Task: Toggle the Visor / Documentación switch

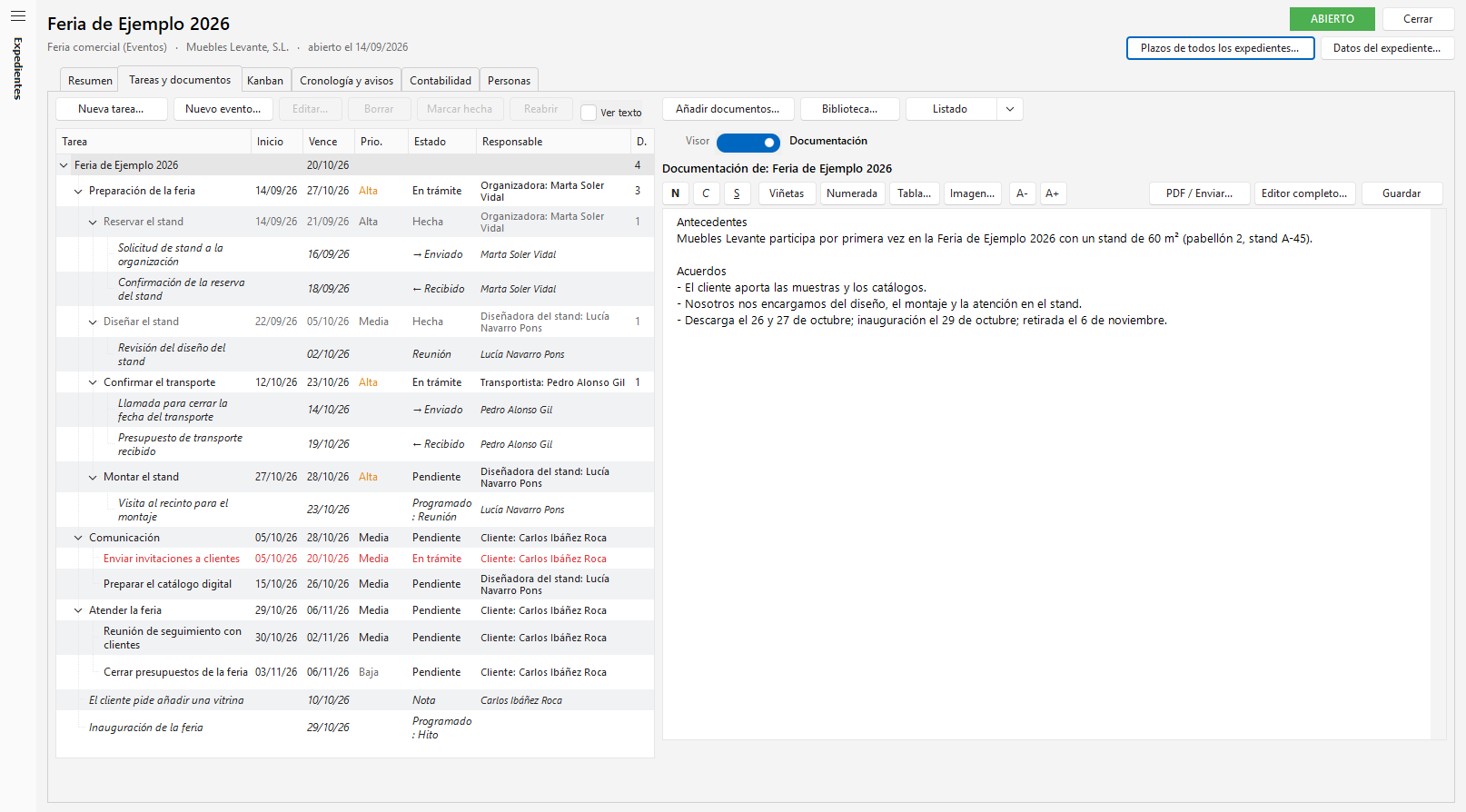Action: click(x=748, y=143)
